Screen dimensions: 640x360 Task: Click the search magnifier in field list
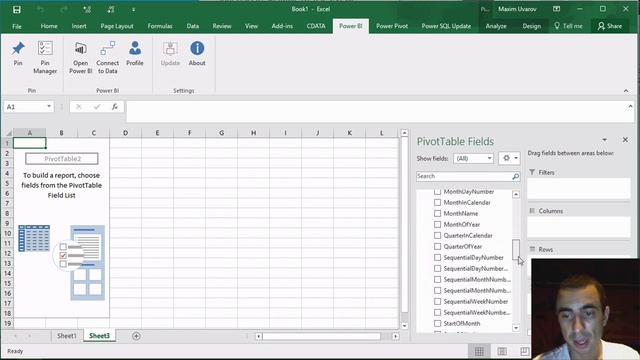tap(516, 176)
